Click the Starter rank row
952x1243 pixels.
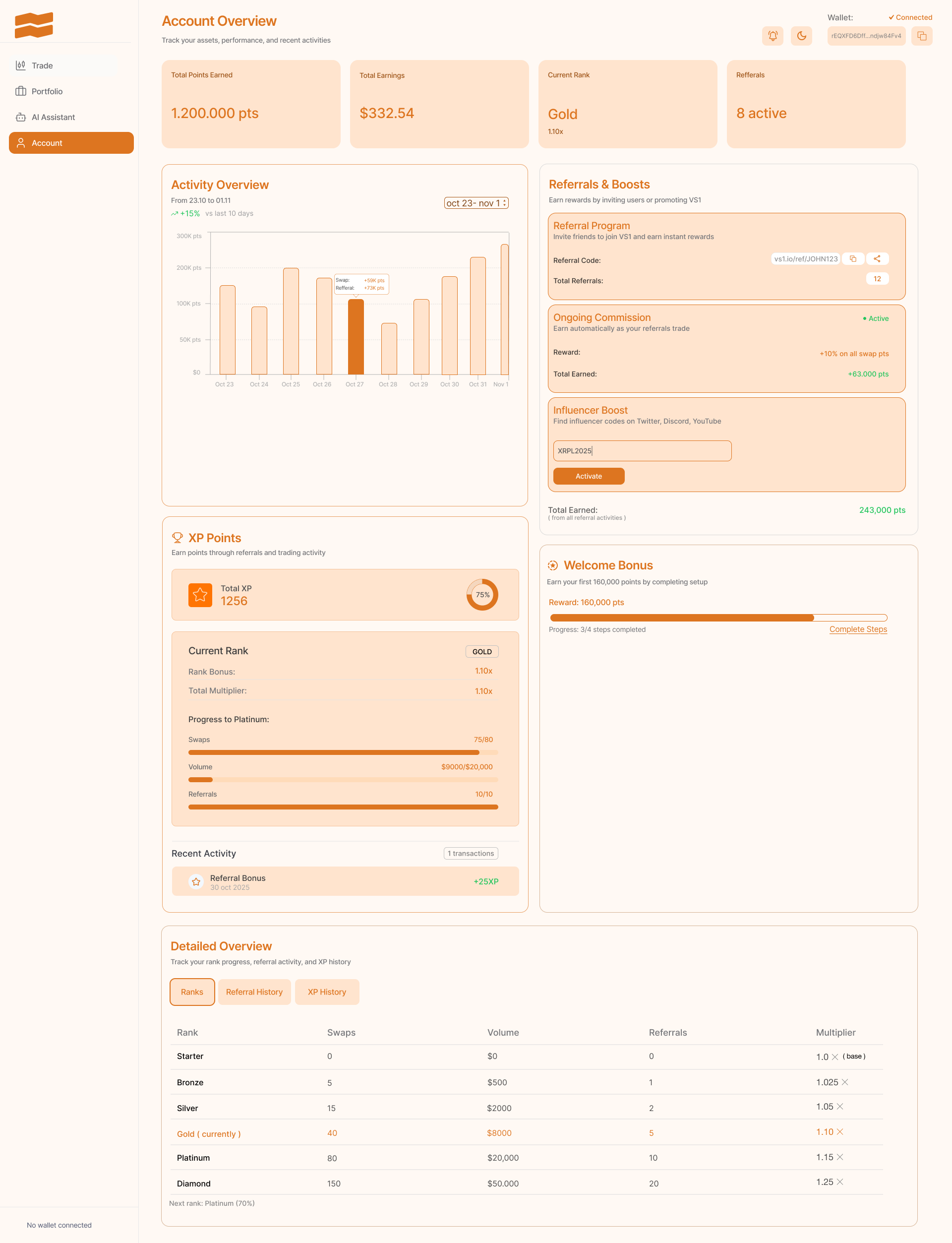coord(527,1057)
